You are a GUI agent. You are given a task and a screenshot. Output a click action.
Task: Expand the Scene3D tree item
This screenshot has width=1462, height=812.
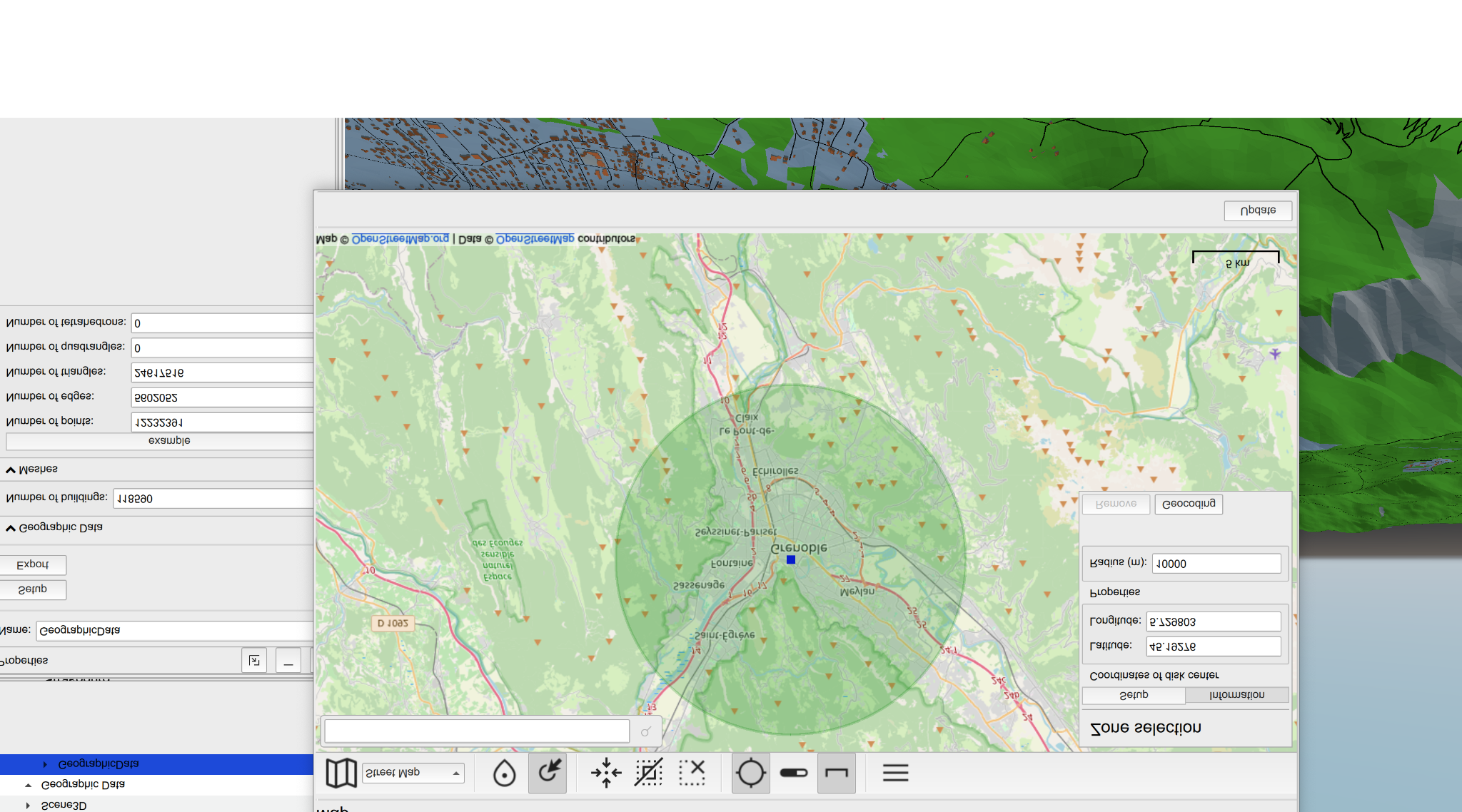pos(29,805)
